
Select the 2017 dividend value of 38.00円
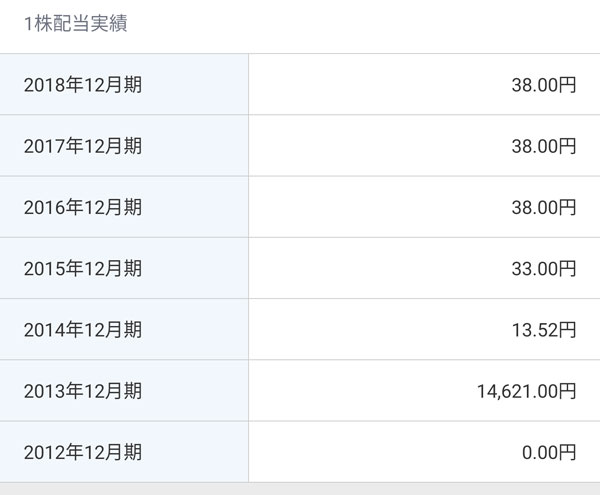click(x=543, y=146)
